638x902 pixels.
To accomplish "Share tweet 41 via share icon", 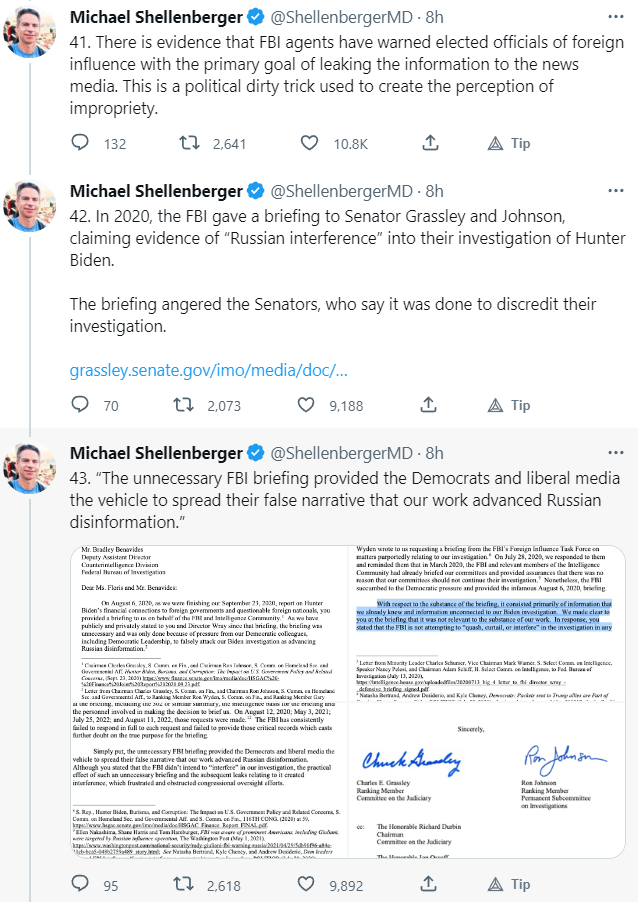I will (x=427, y=144).
